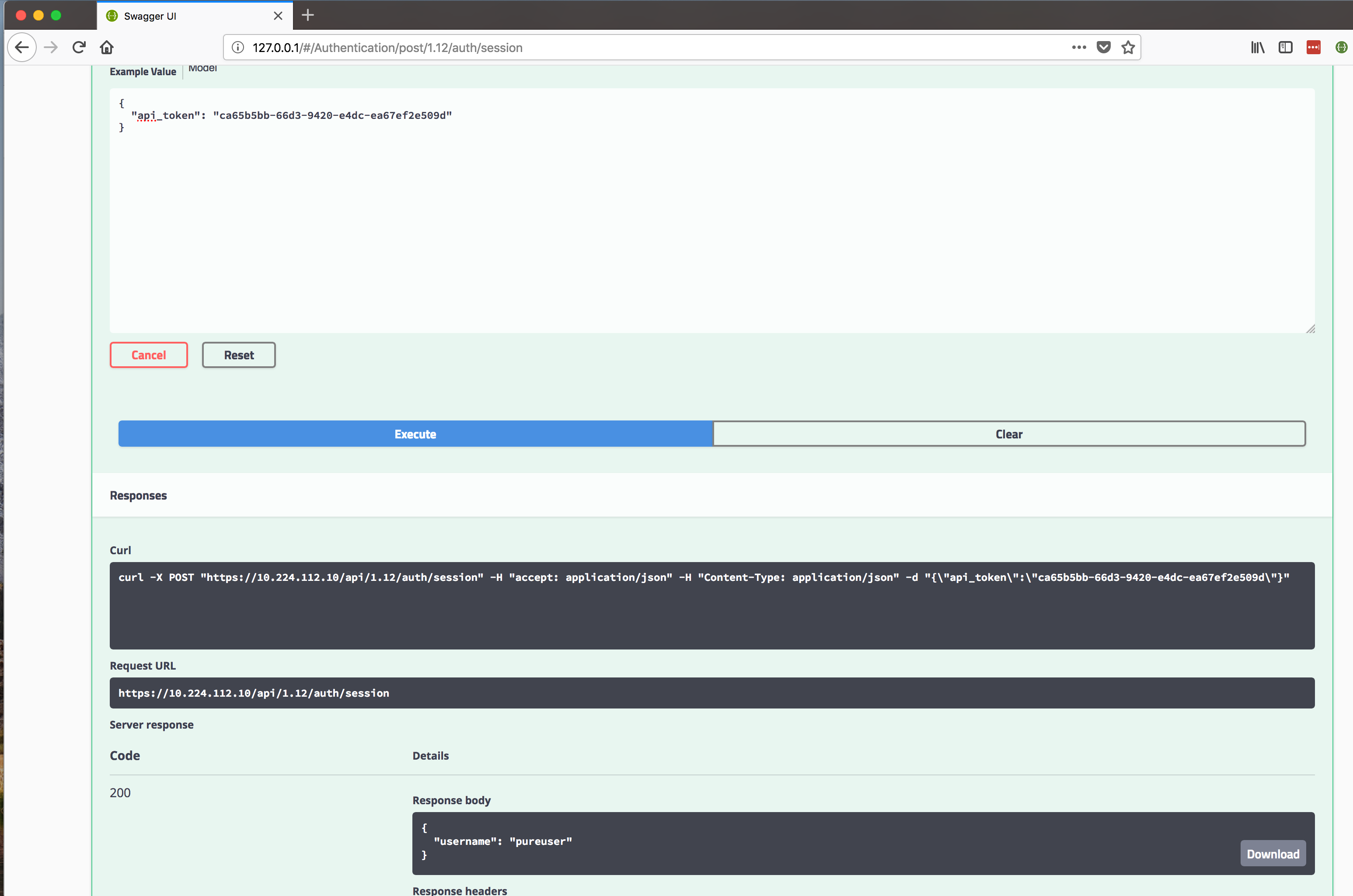This screenshot has height=896, width=1353.
Task: Click the back navigation arrow icon
Action: tap(21, 47)
